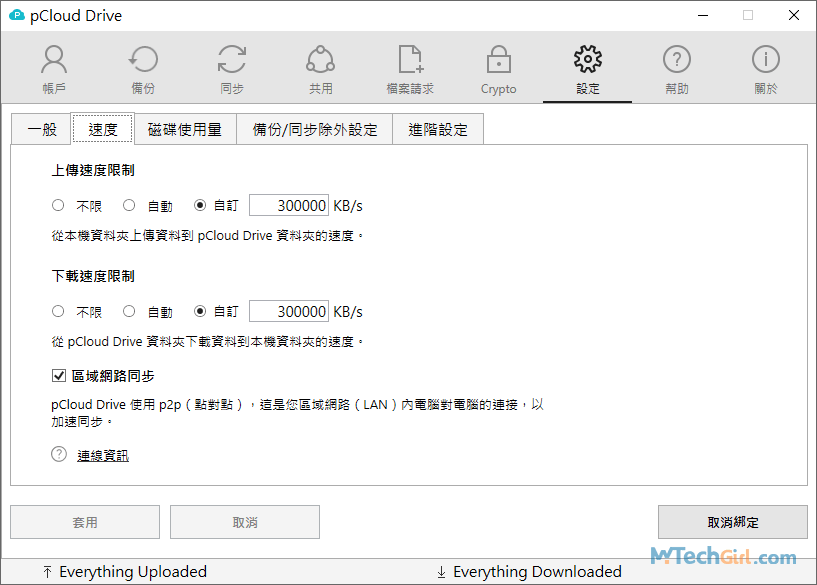Click the 取消綁定 button

pyautogui.click(x=732, y=522)
